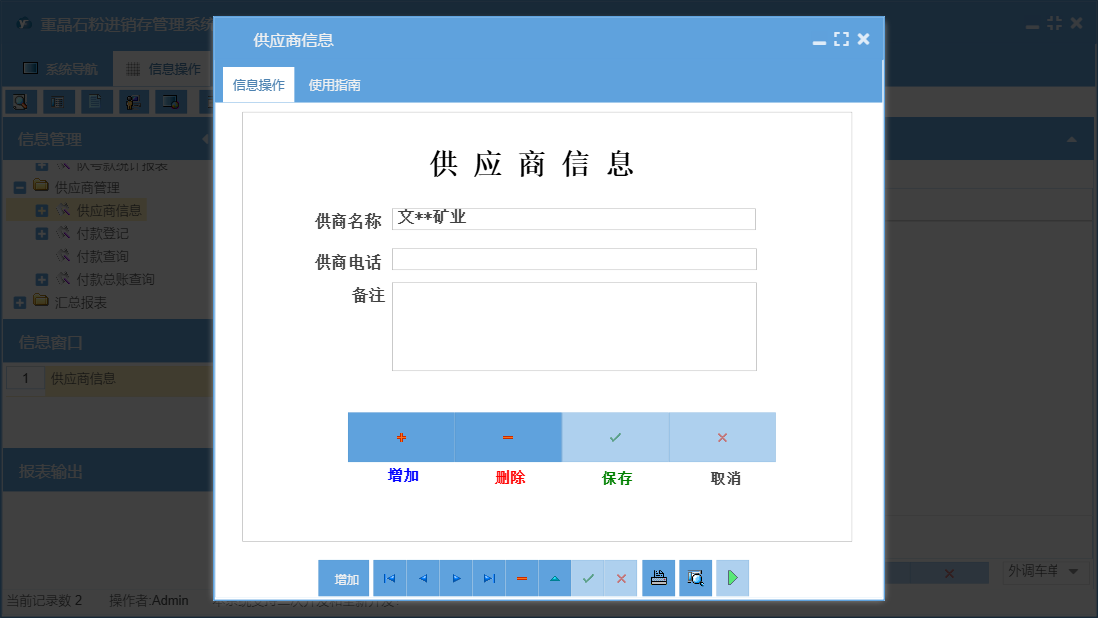Expand the 汇总报表 tree node
Viewport: 1098px width, 618px height.
click(x=20, y=302)
